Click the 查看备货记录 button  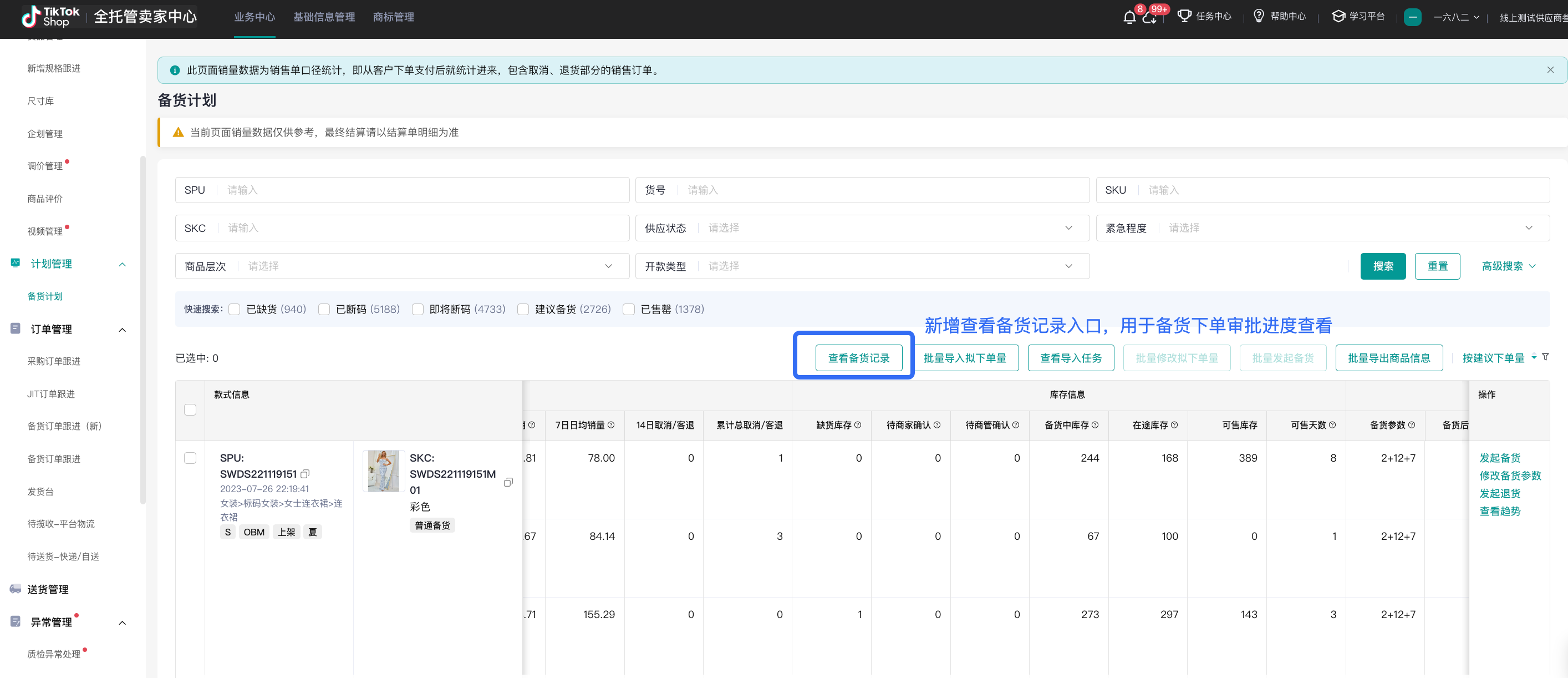[858, 358]
